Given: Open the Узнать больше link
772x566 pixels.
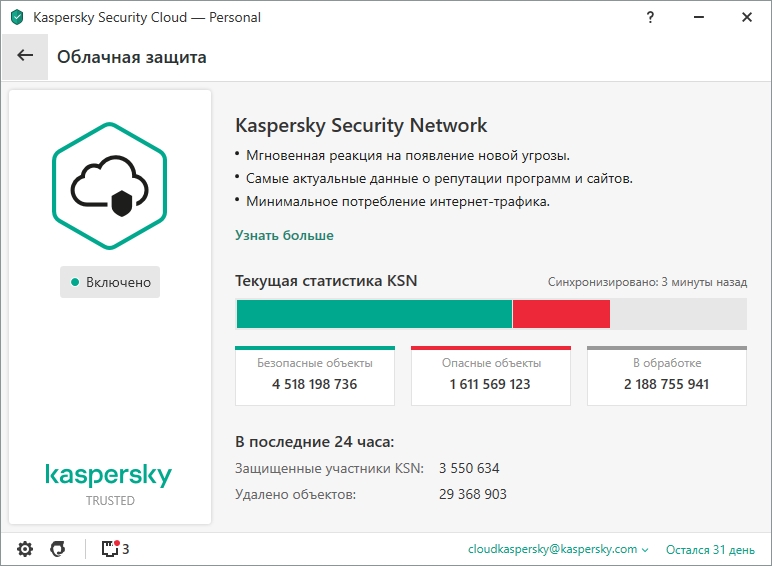Looking at the screenshot, I should click(284, 235).
